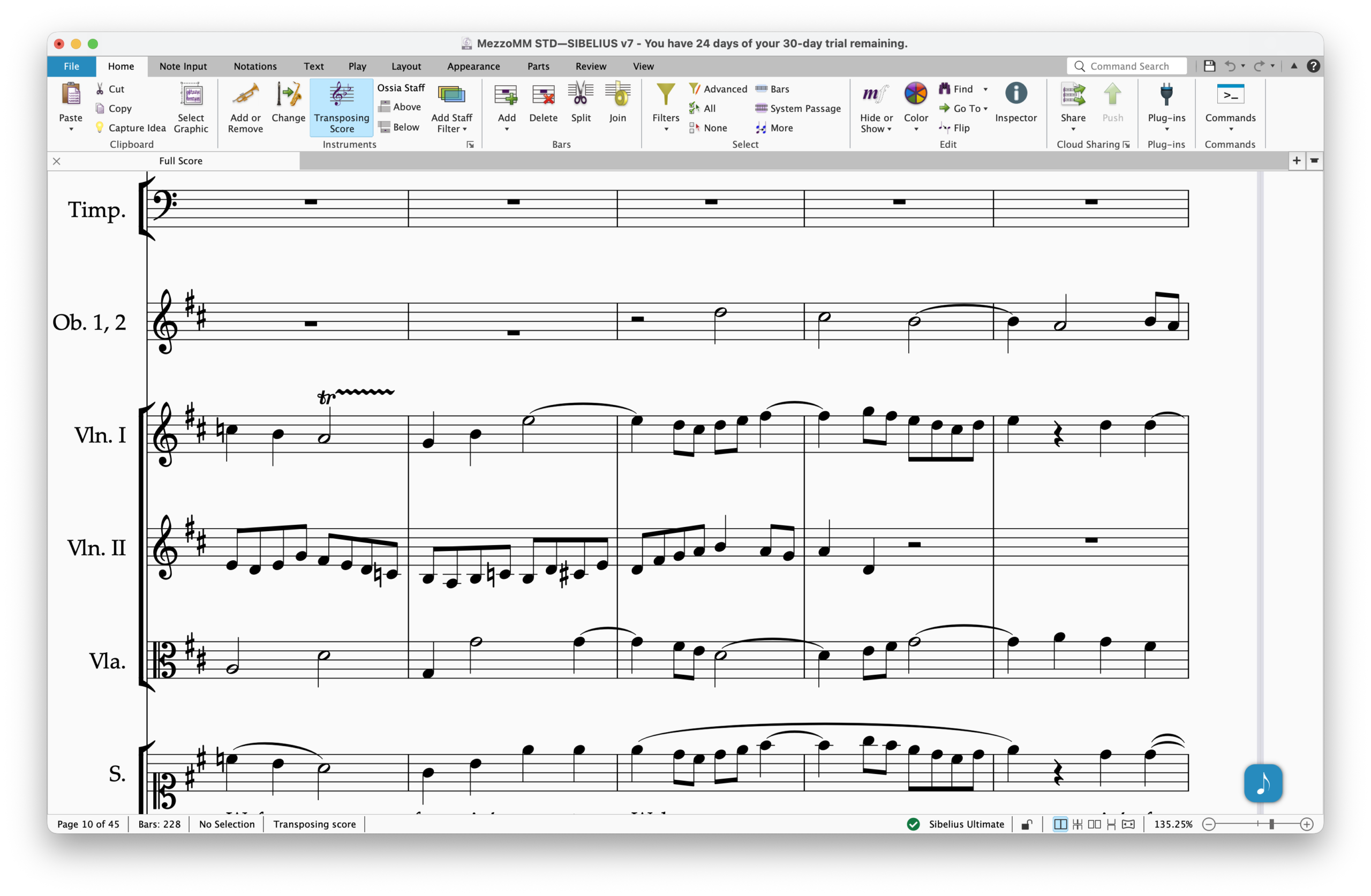Open the Notations ribbon tab
1371x896 pixels.
254,66
